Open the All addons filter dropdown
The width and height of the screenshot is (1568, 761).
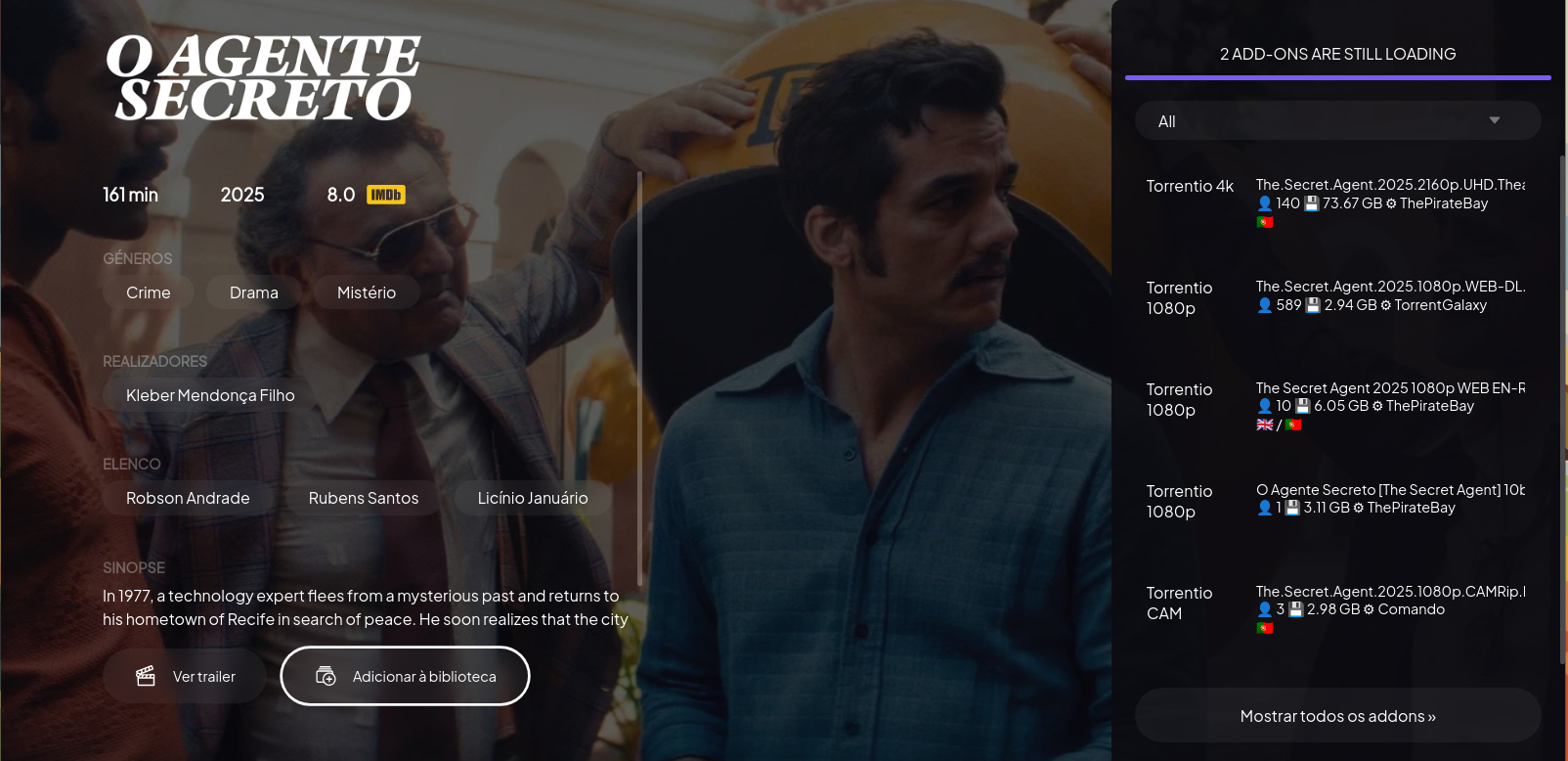1336,120
